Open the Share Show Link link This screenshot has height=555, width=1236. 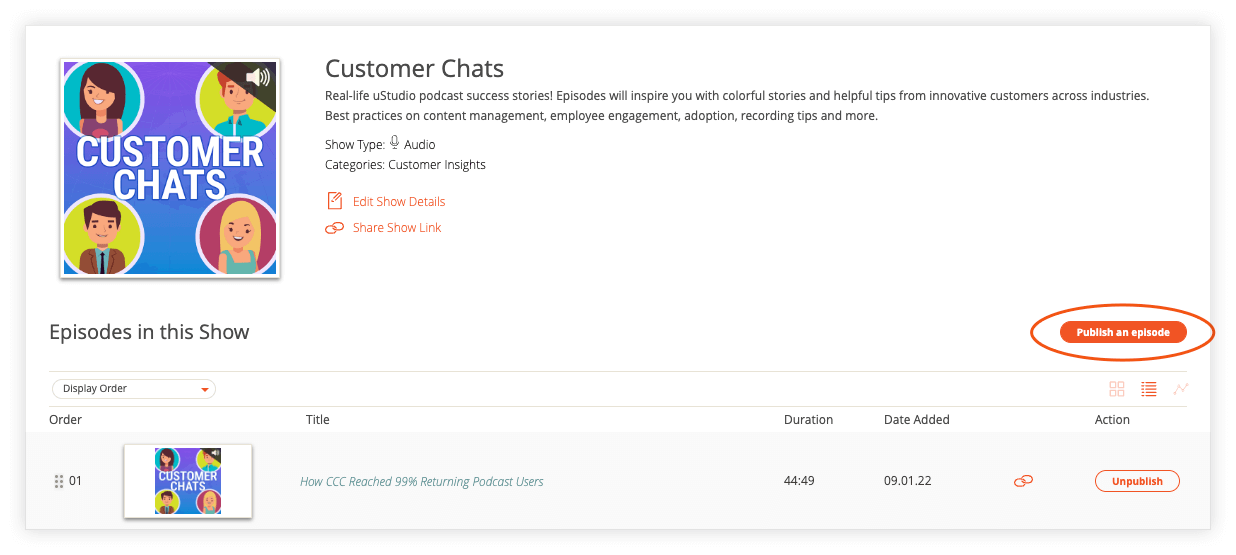pos(397,228)
